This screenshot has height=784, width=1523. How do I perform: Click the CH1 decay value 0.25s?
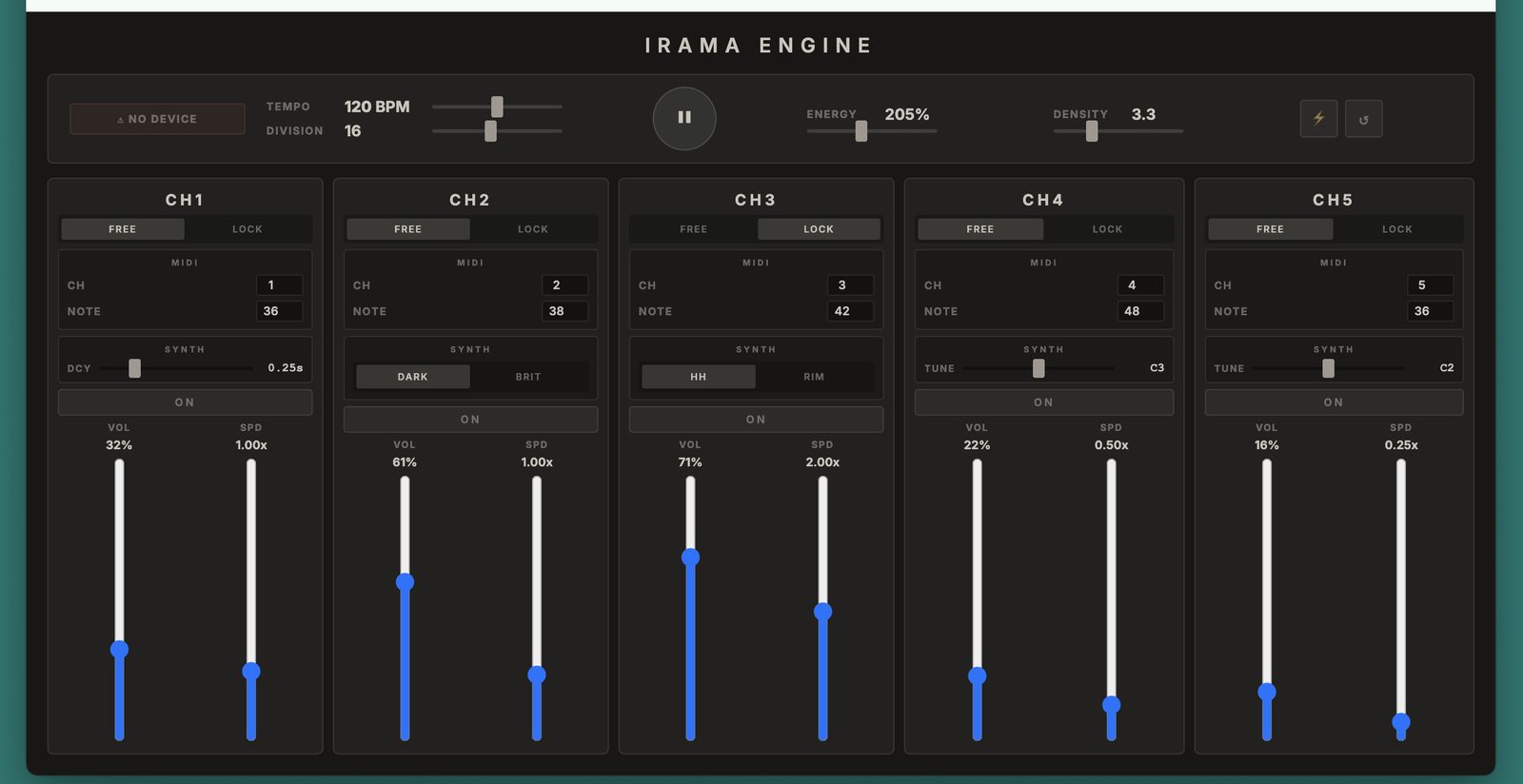pos(286,368)
